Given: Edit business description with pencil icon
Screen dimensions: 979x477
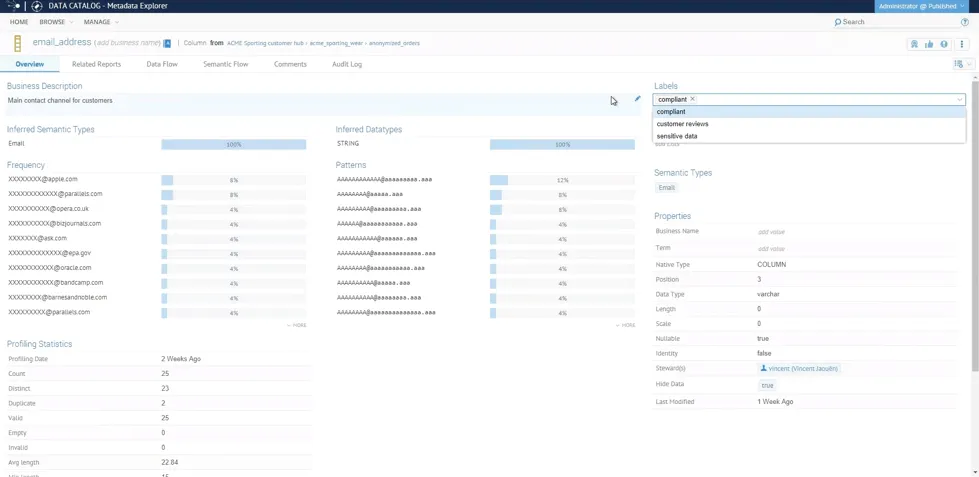Looking at the screenshot, I should pos(637,98).
